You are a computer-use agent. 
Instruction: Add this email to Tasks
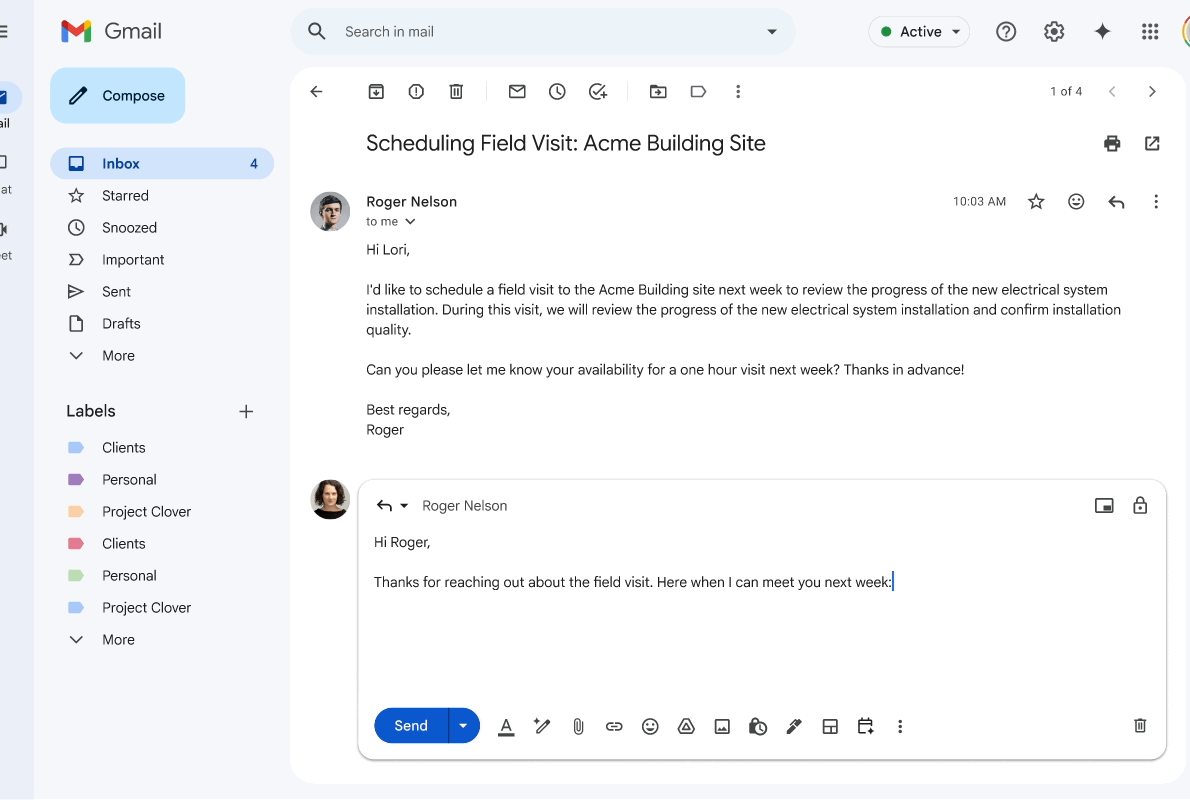click(598, 91)
